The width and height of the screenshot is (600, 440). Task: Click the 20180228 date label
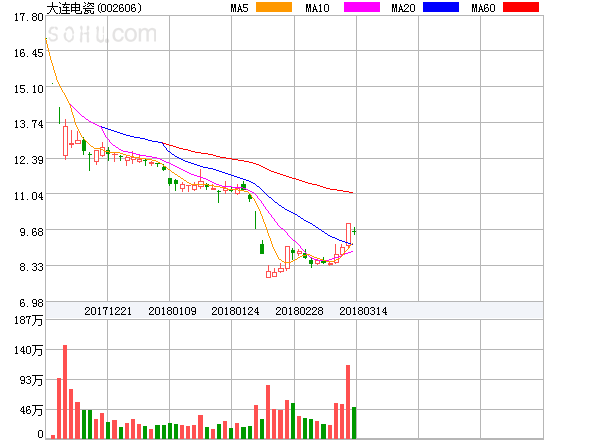pyautogui.click(x=299, y=311)
